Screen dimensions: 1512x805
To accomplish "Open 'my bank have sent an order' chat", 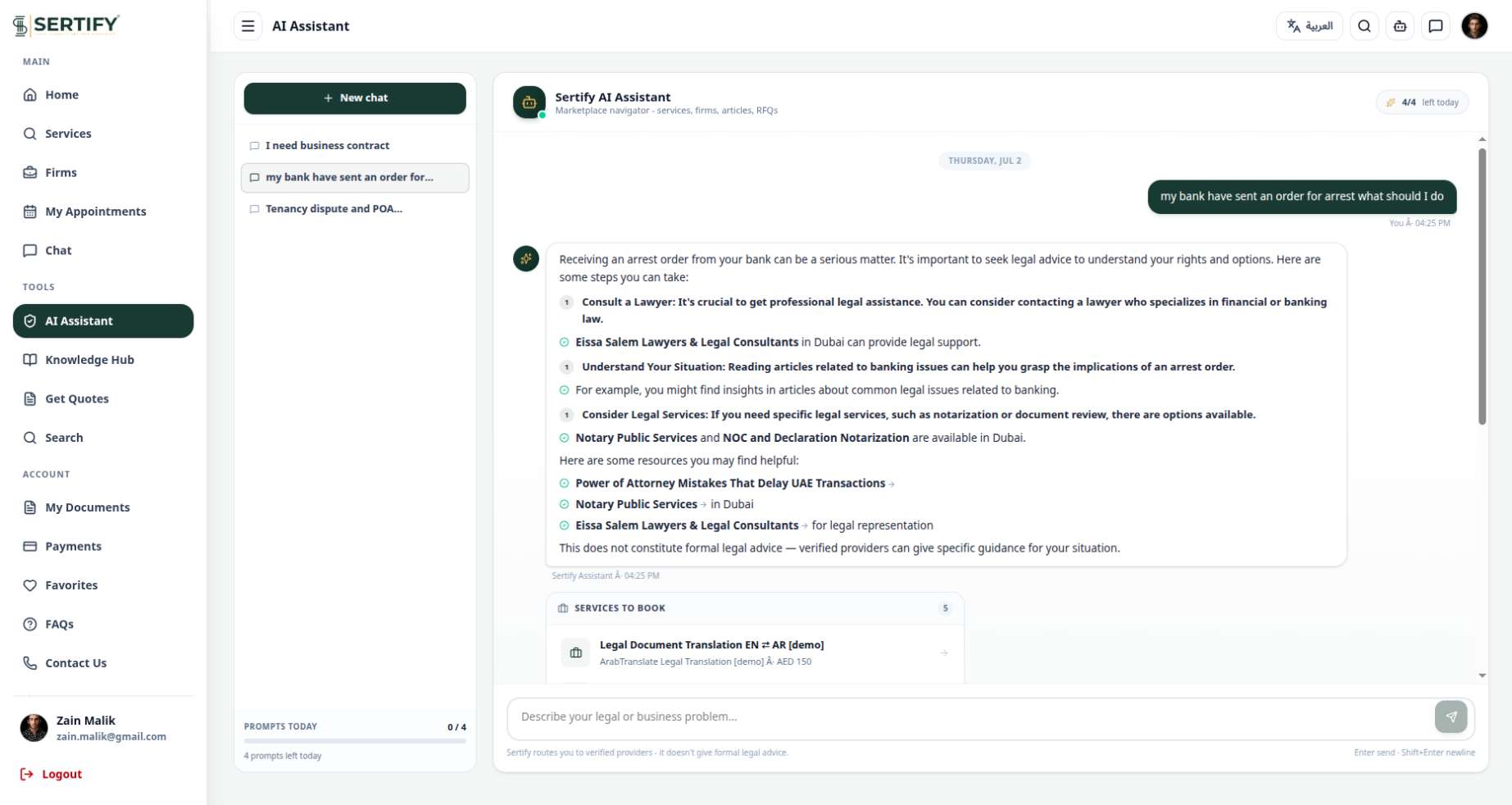I will pyautogui.click(x=355, y=178).
